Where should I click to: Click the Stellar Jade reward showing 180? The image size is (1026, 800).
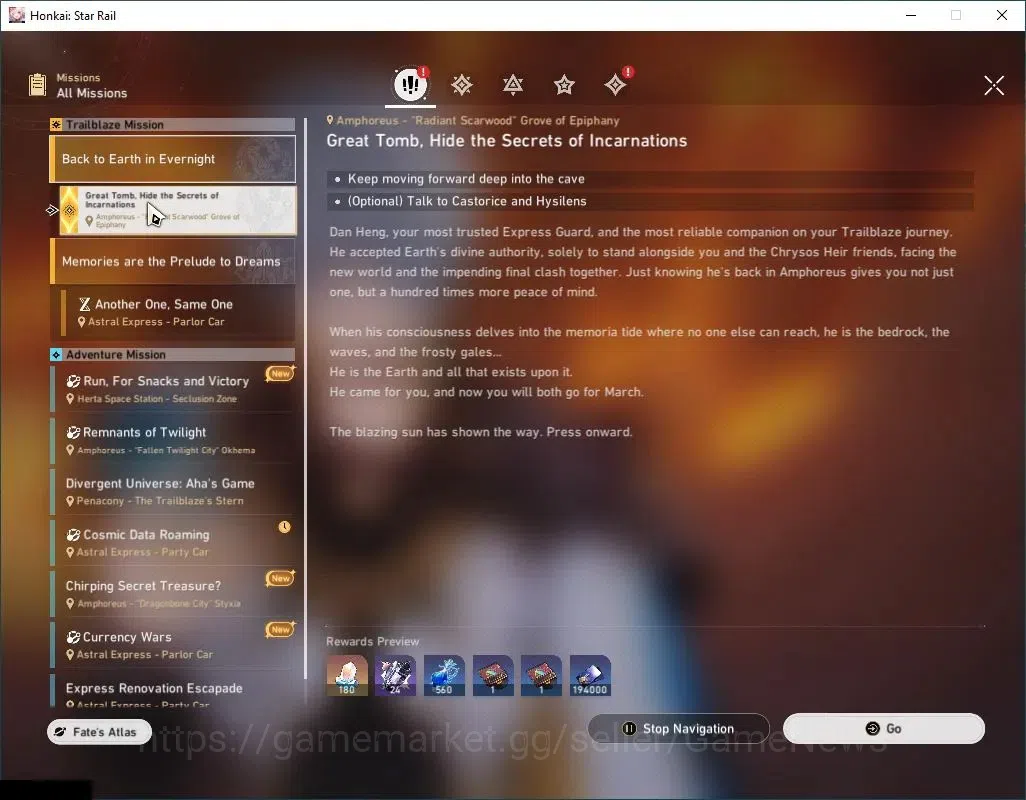click(347, 675)
